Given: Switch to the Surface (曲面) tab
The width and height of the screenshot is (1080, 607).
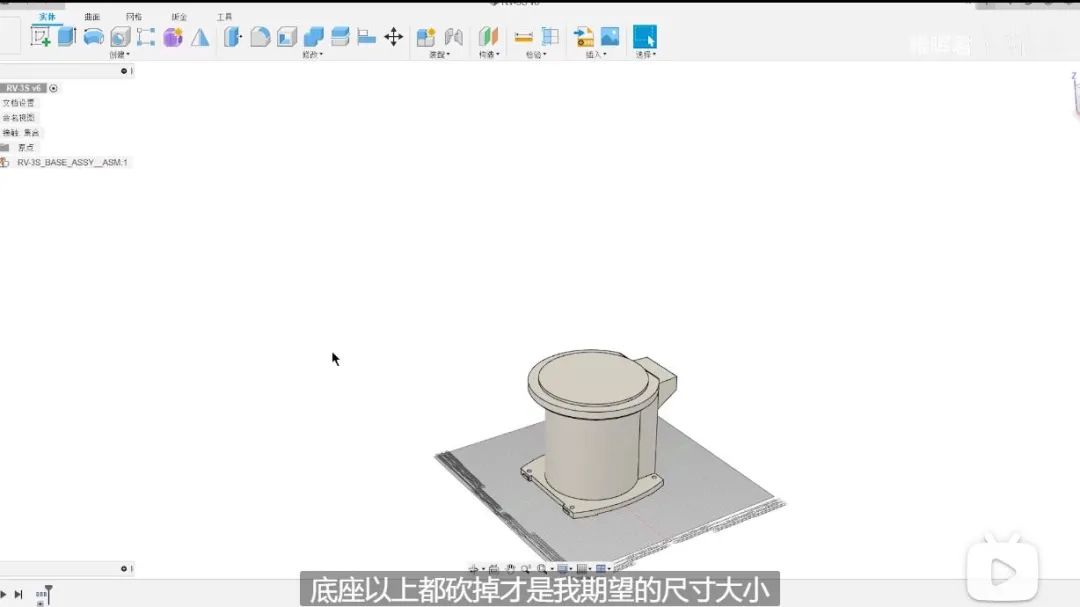Looking at the screenshot, I should [91, 16].
